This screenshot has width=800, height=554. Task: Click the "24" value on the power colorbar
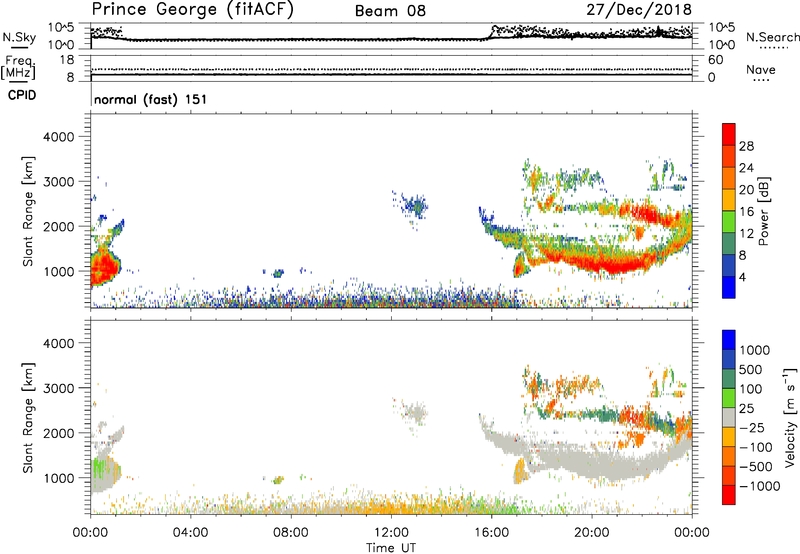pos(746,168)
